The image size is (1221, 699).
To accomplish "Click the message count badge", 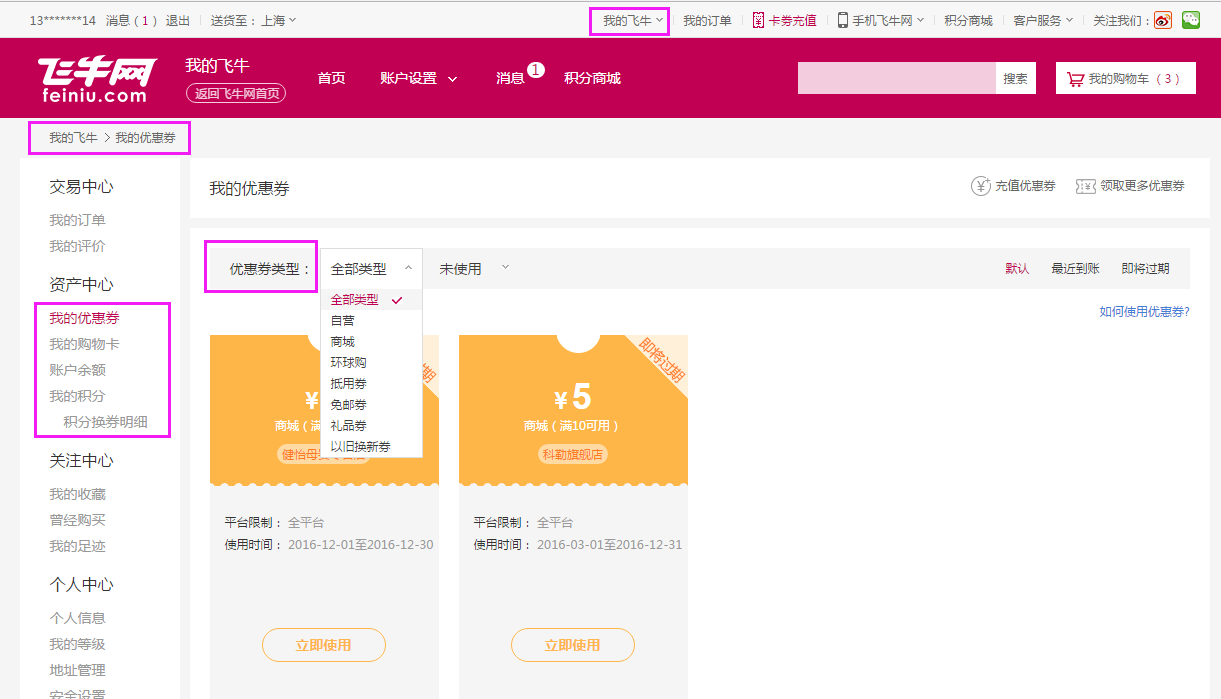I will coord(535,70).
